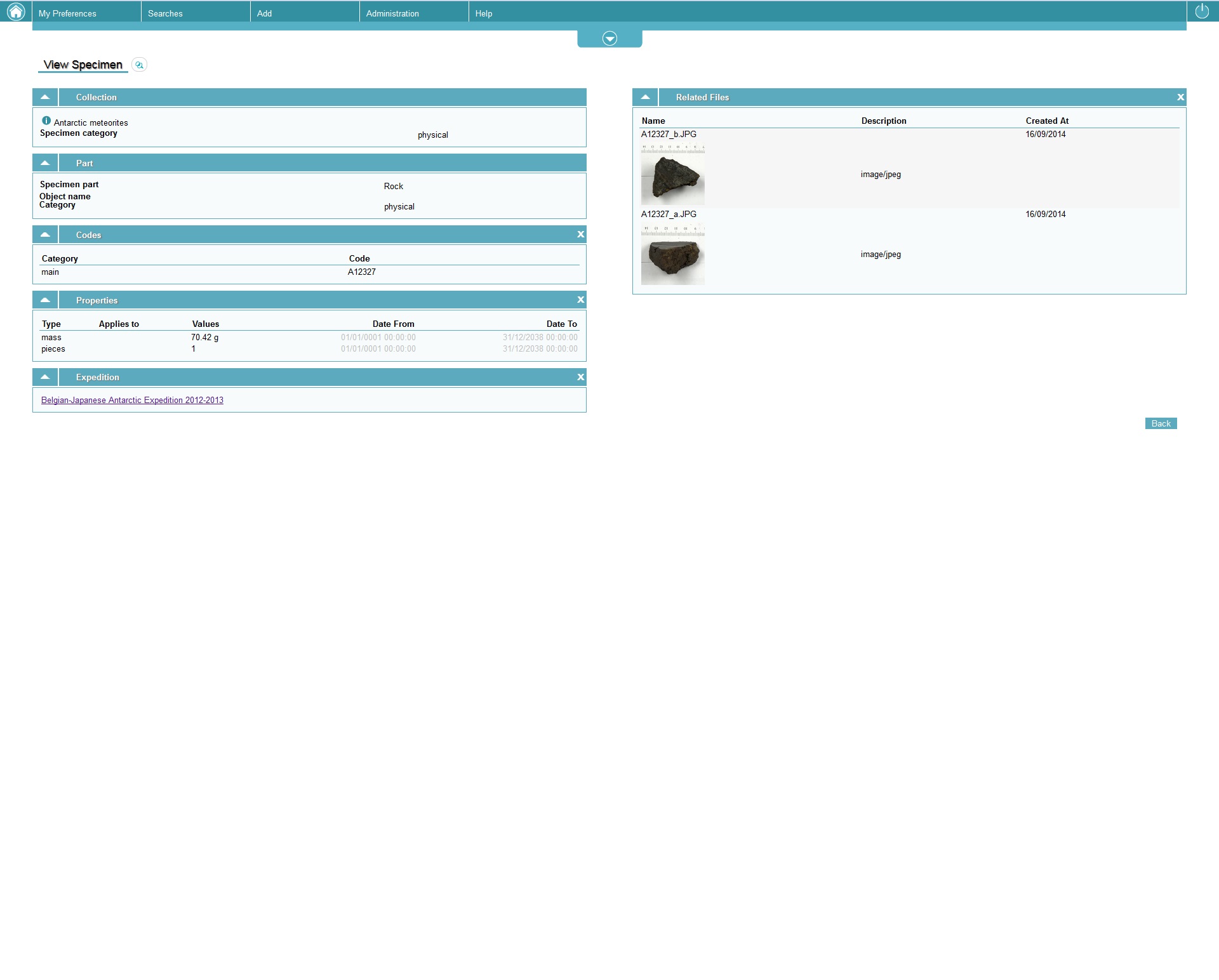
Task: Close the Properties widget
Action: click(x=580, y=300)
